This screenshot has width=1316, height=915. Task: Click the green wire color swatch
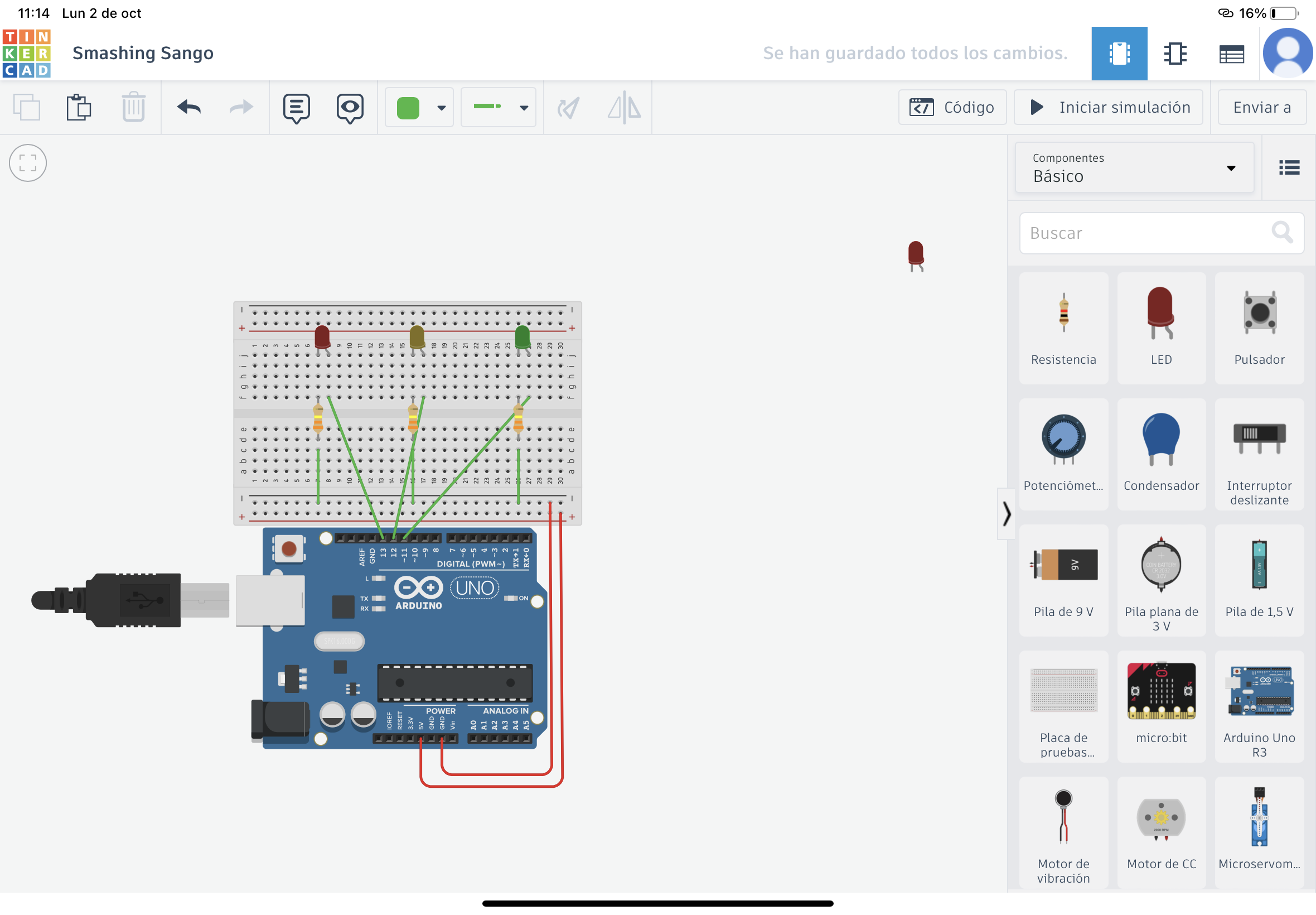tap(408, 107)
